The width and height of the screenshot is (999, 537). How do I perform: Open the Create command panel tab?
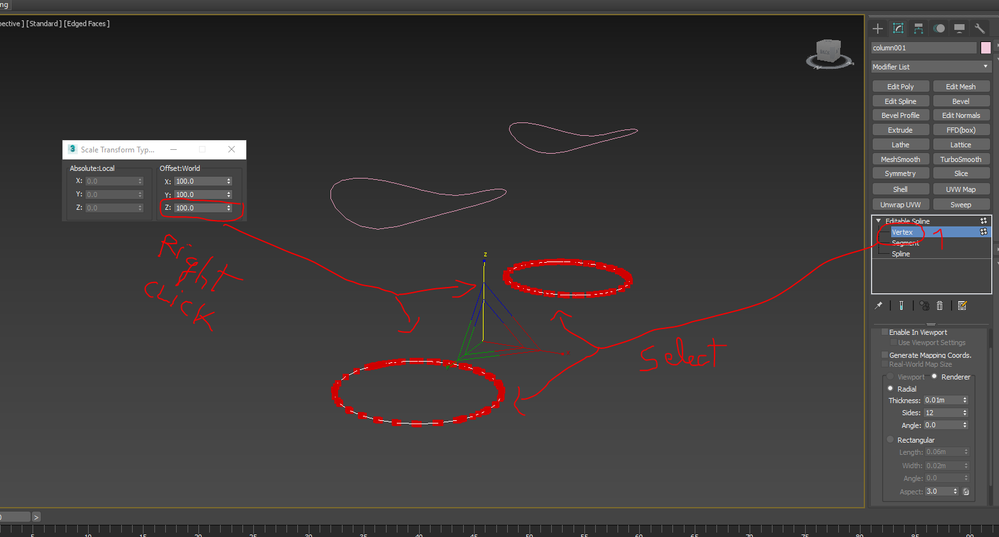click(x=877, y=28)
